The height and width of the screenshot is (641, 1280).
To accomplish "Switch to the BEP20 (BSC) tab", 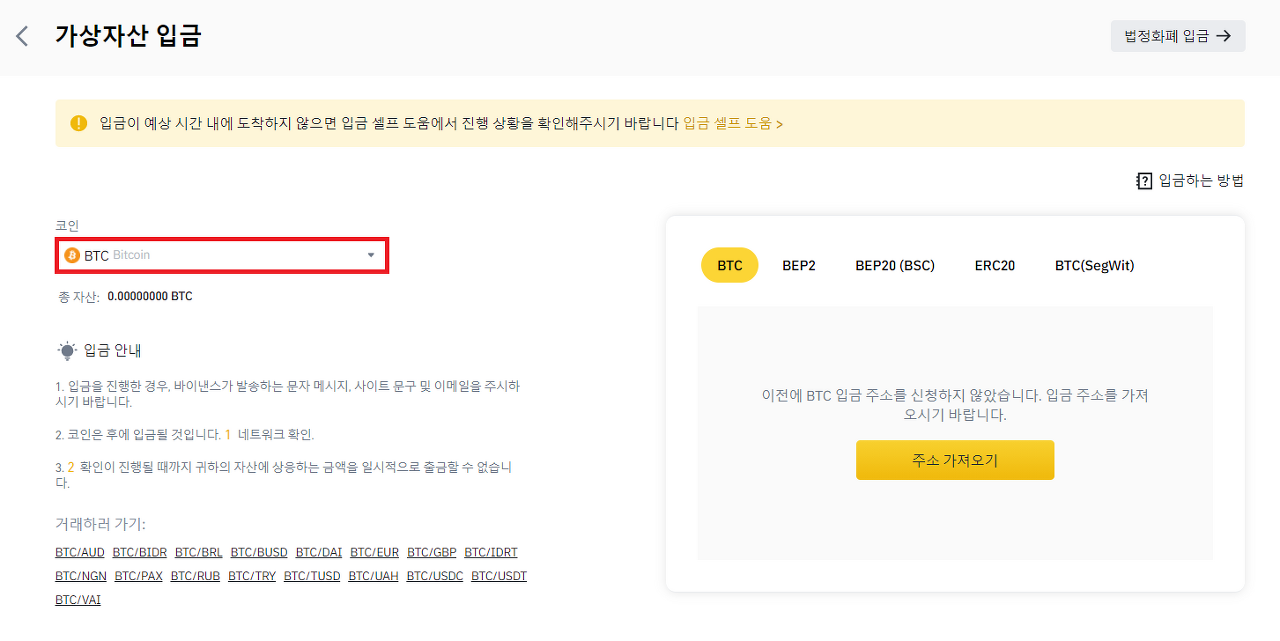I will point(894,265).
